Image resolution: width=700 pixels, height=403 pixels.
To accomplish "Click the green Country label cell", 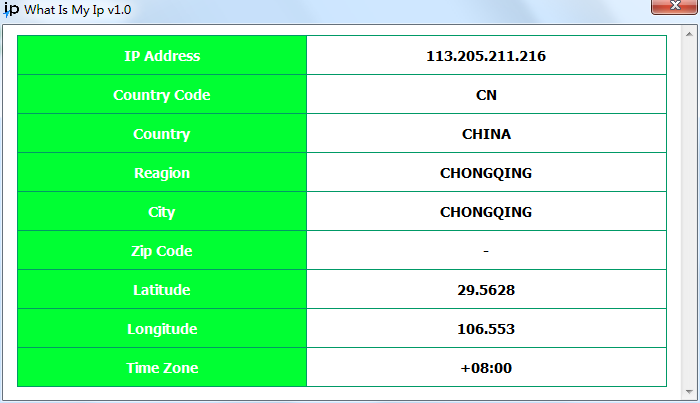I will pyautogui.click(x=162, y=134).
